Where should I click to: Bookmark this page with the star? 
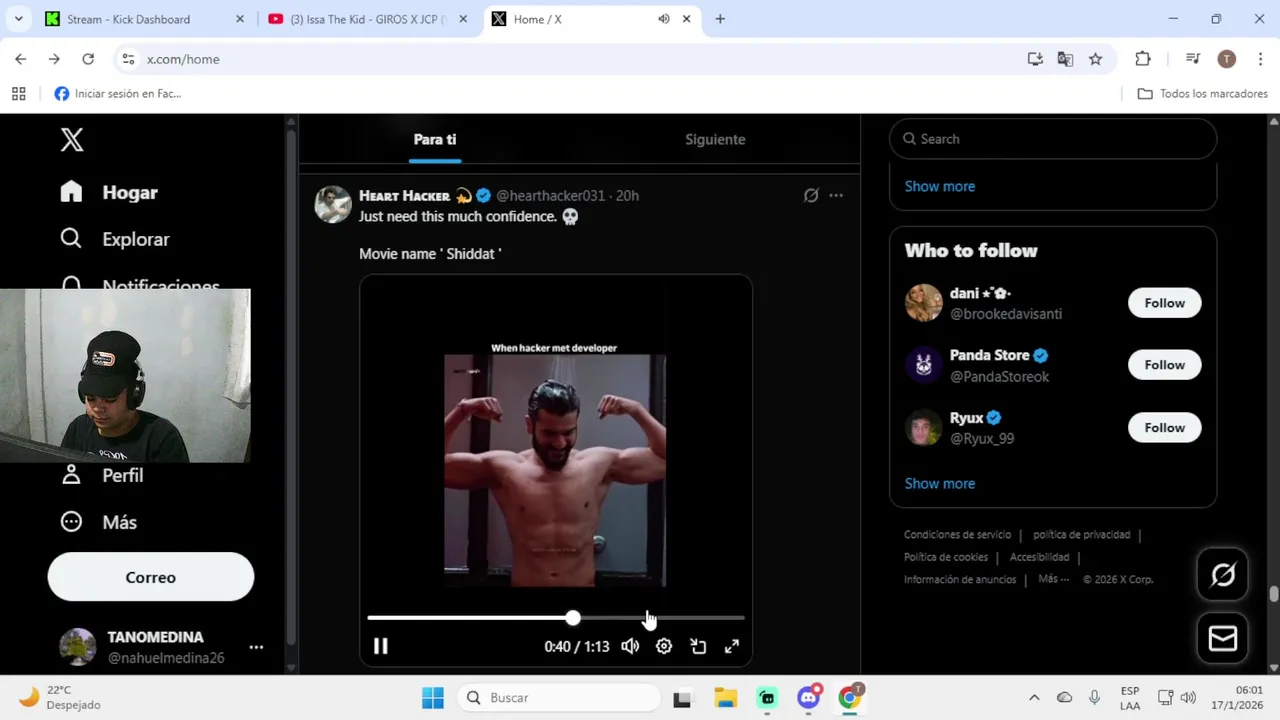coord(1096,59)
